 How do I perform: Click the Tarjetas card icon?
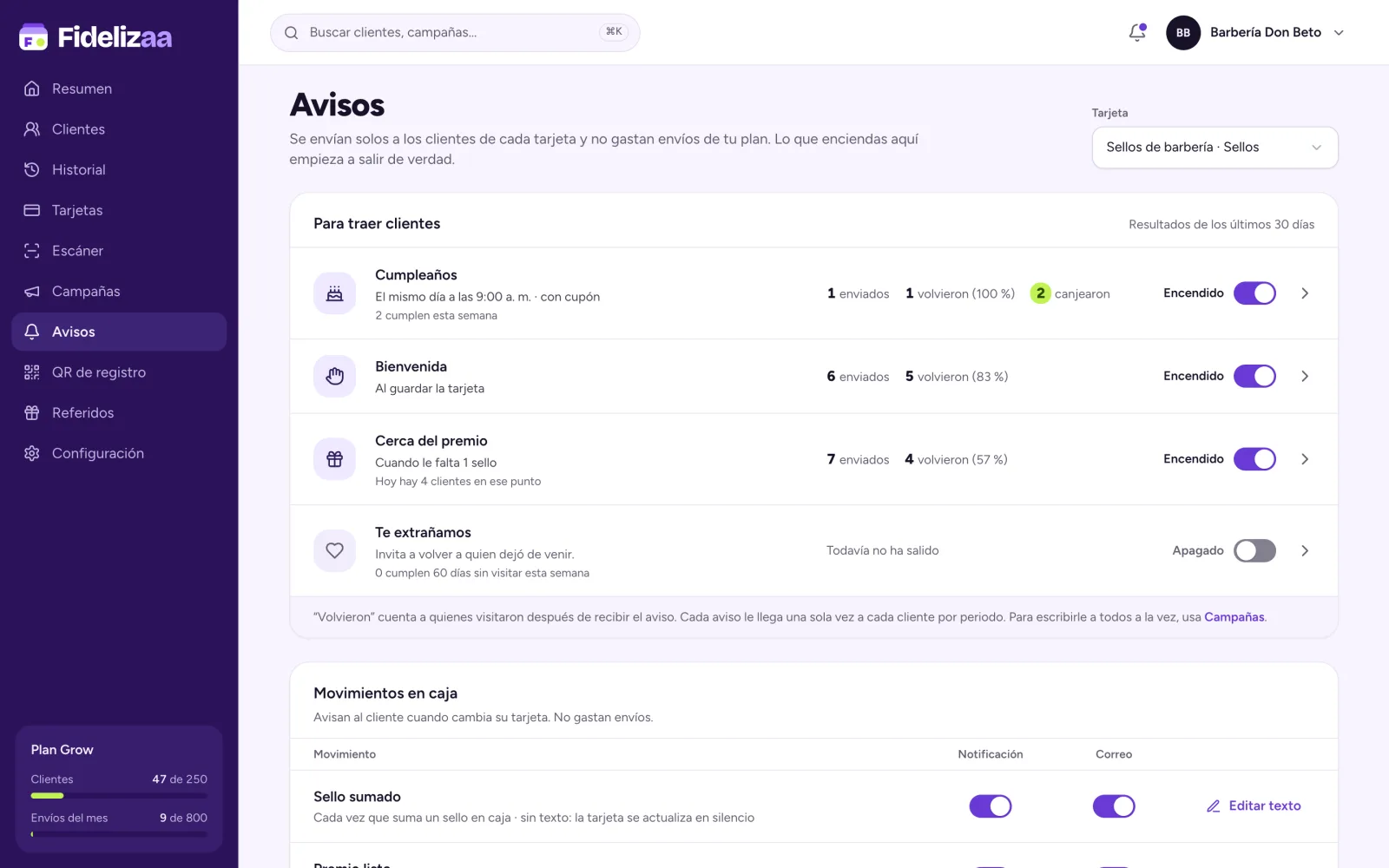click(32, 210)
